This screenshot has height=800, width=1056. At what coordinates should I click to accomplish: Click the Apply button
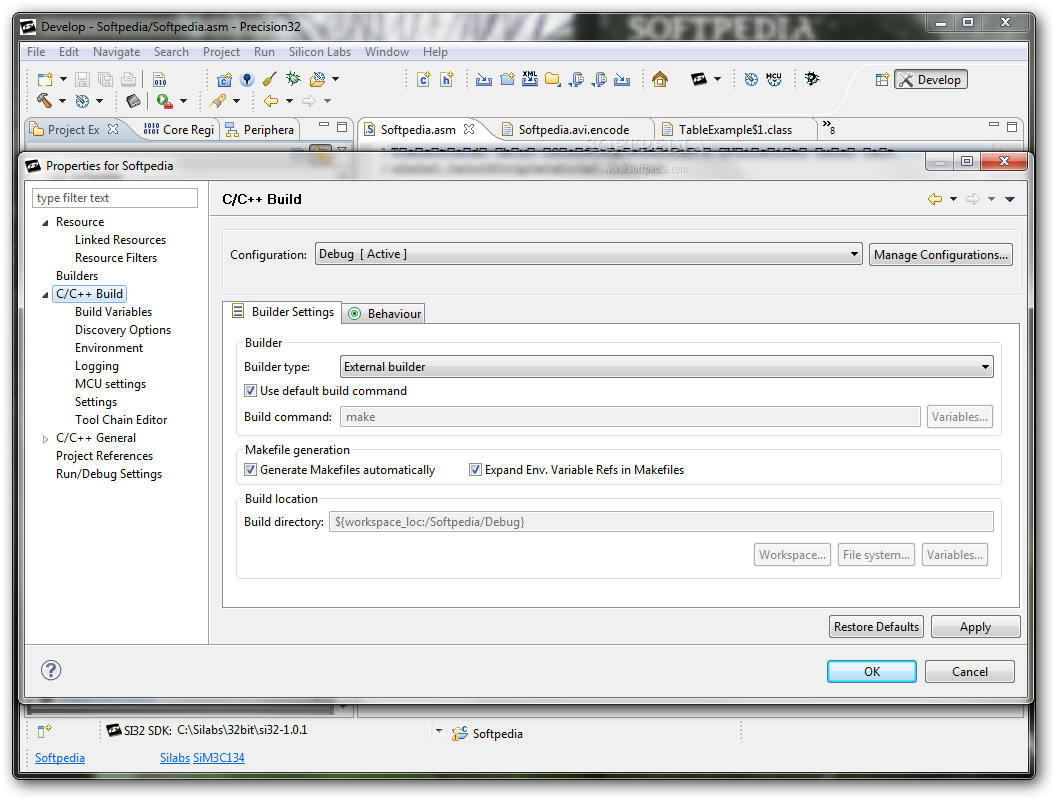click(x=975, y=626)
